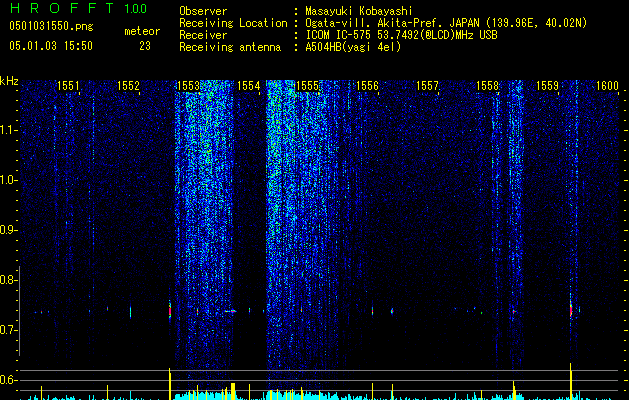The height and width of the screenshot is (400, 629).
Task: Click Ogata-vill. Akita-Pref. JAPAN location text
Action: pyautogui.click(x=446, y=23)
